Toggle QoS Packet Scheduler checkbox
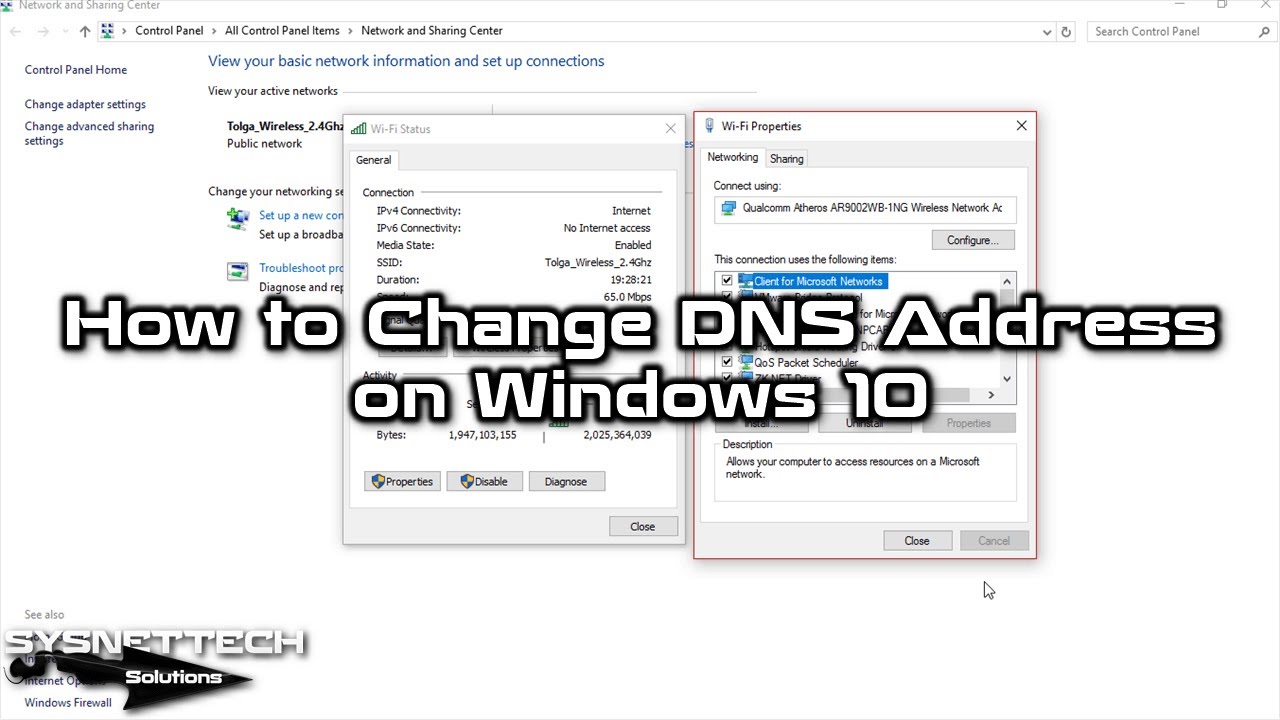Screen dimensions: 1280x720 pos(727,362)
